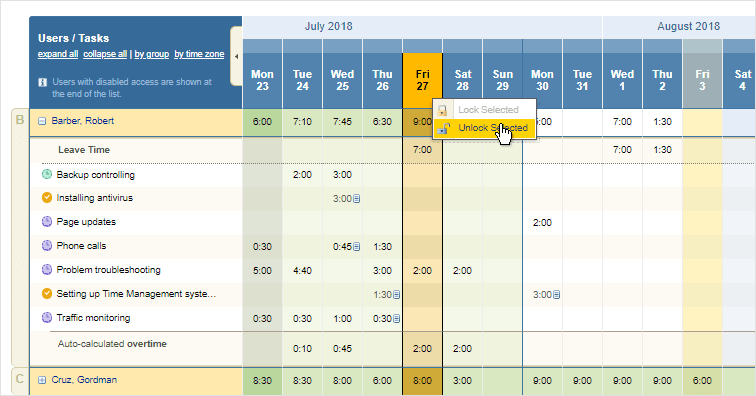This screenshot has width=756, height=396.
Task: Select the Mon 30 column header
Action: pyautogui.click(x=542, y=80)
